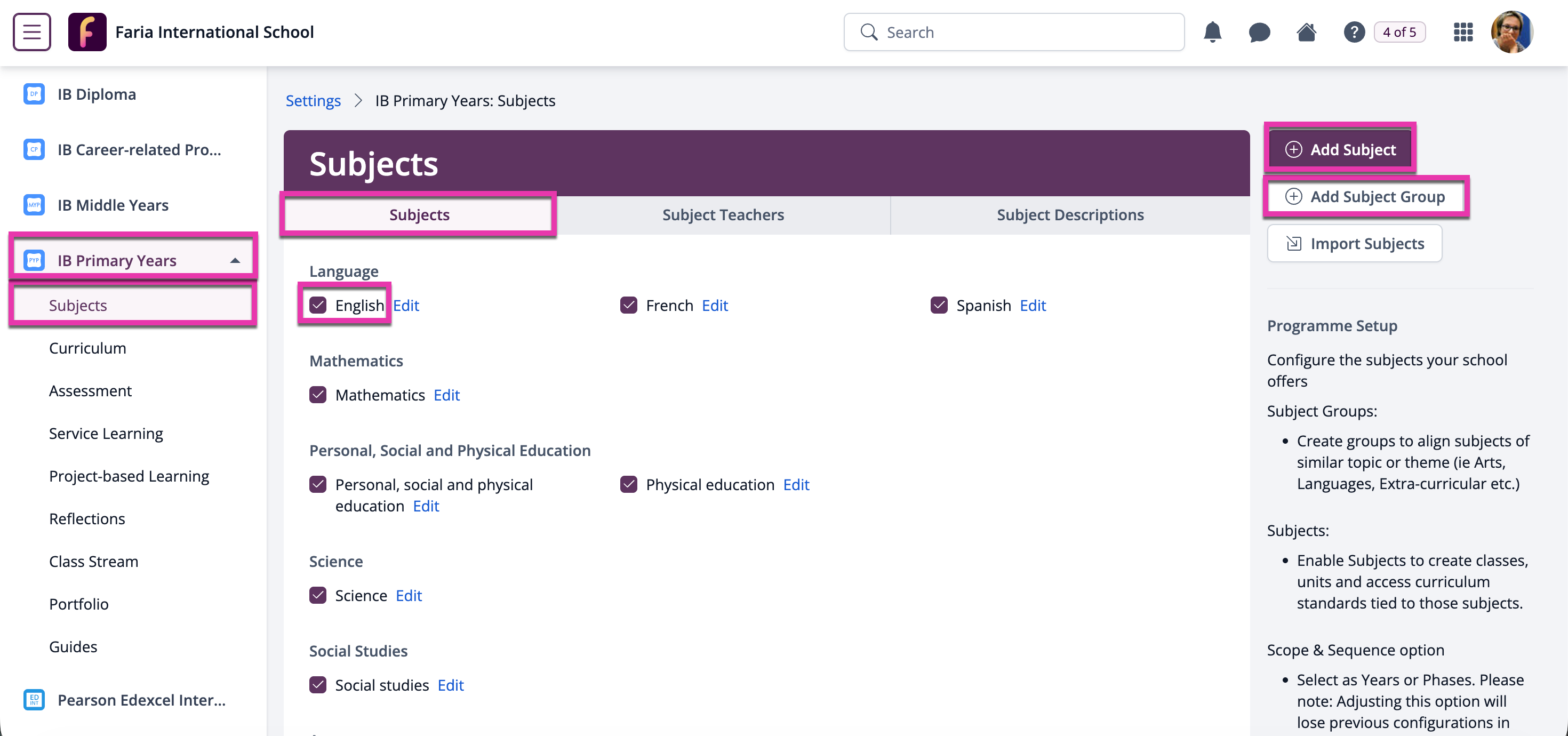Open the user profile avatar

(1512, 31)
